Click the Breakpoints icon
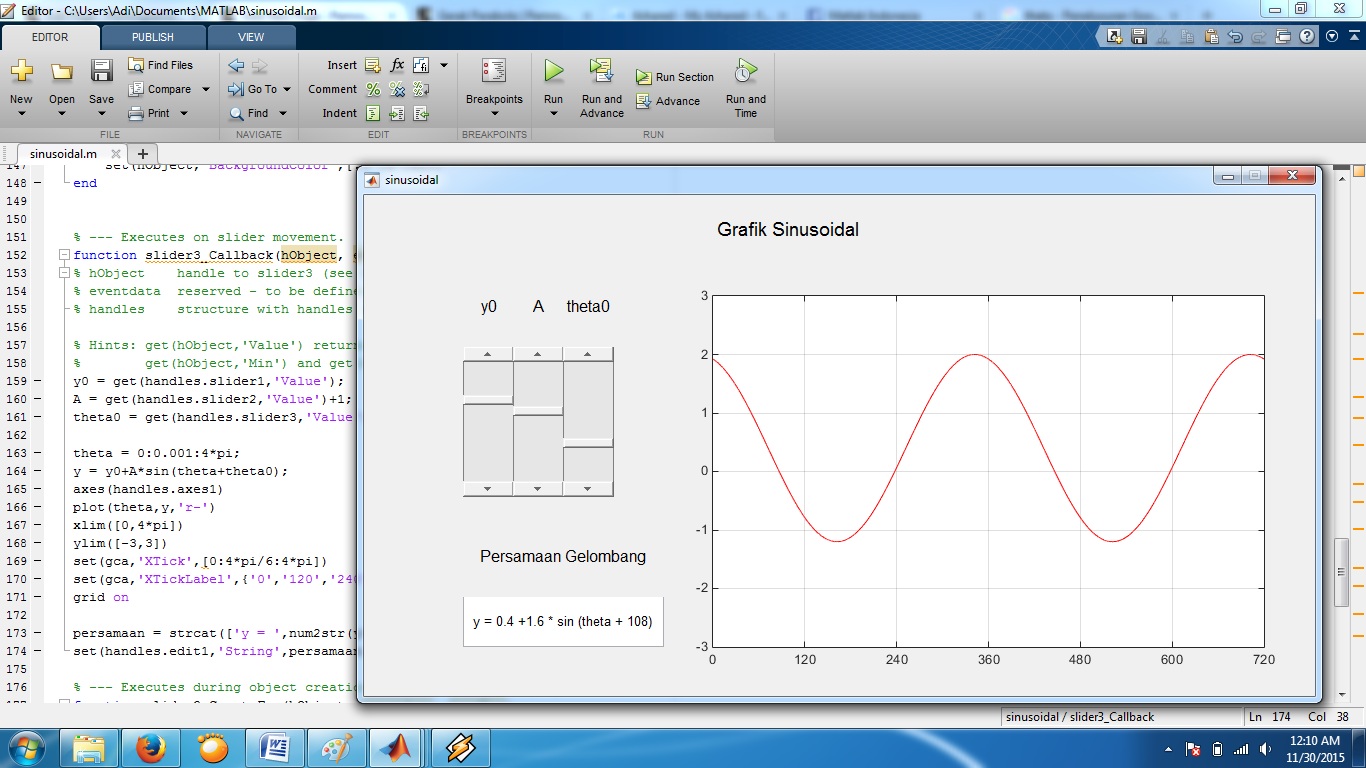Screen dimensions: 1366x768 (494, 72)
